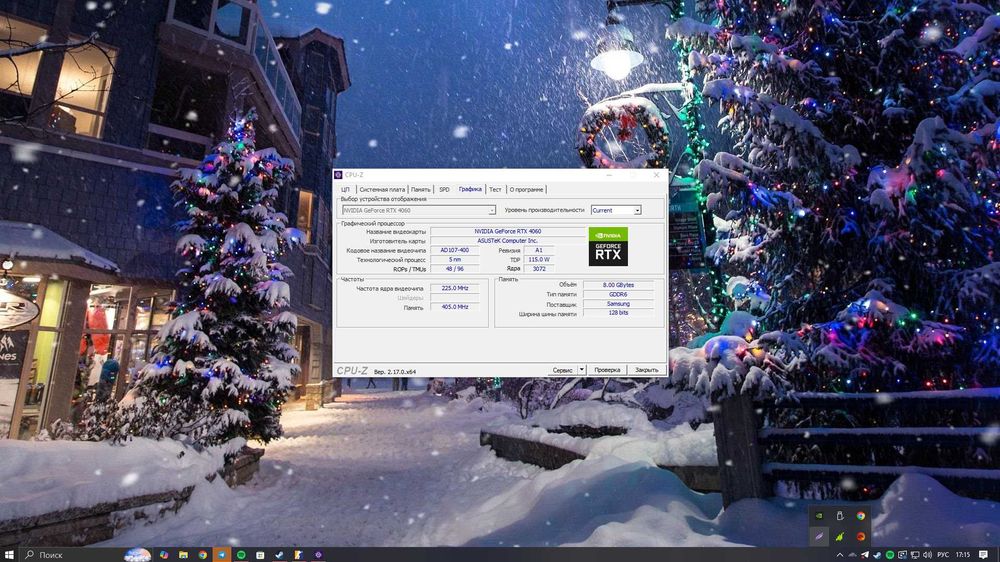Image resolution: width=1000 pixels, height=562 pixels.
Task: Open Chrome pinned next to File Explorer on taskbar
Action: (x=203, y=555)
